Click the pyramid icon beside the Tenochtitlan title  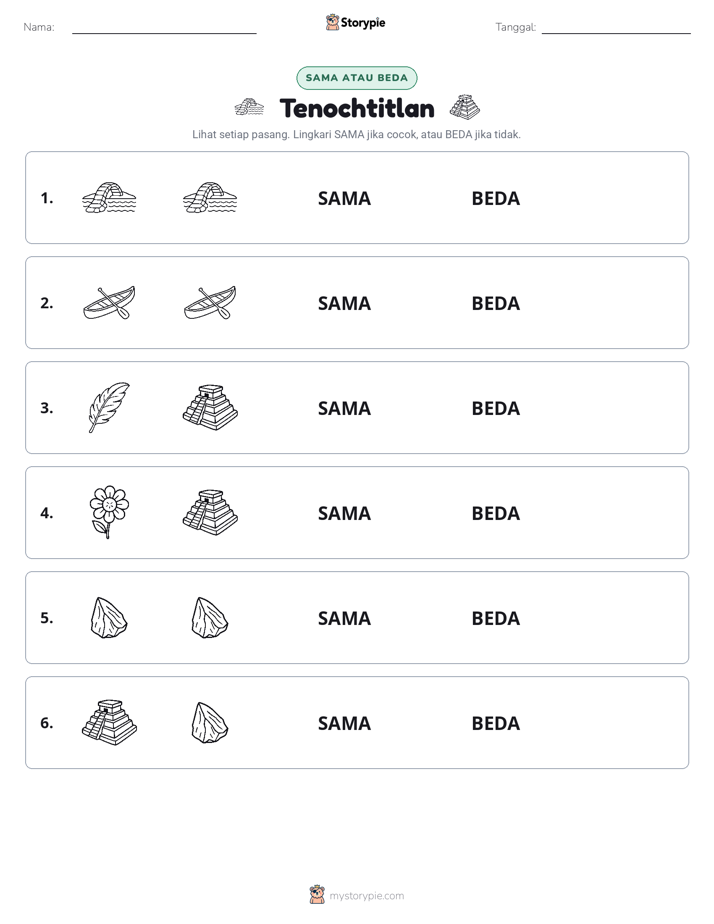point(465,107)
